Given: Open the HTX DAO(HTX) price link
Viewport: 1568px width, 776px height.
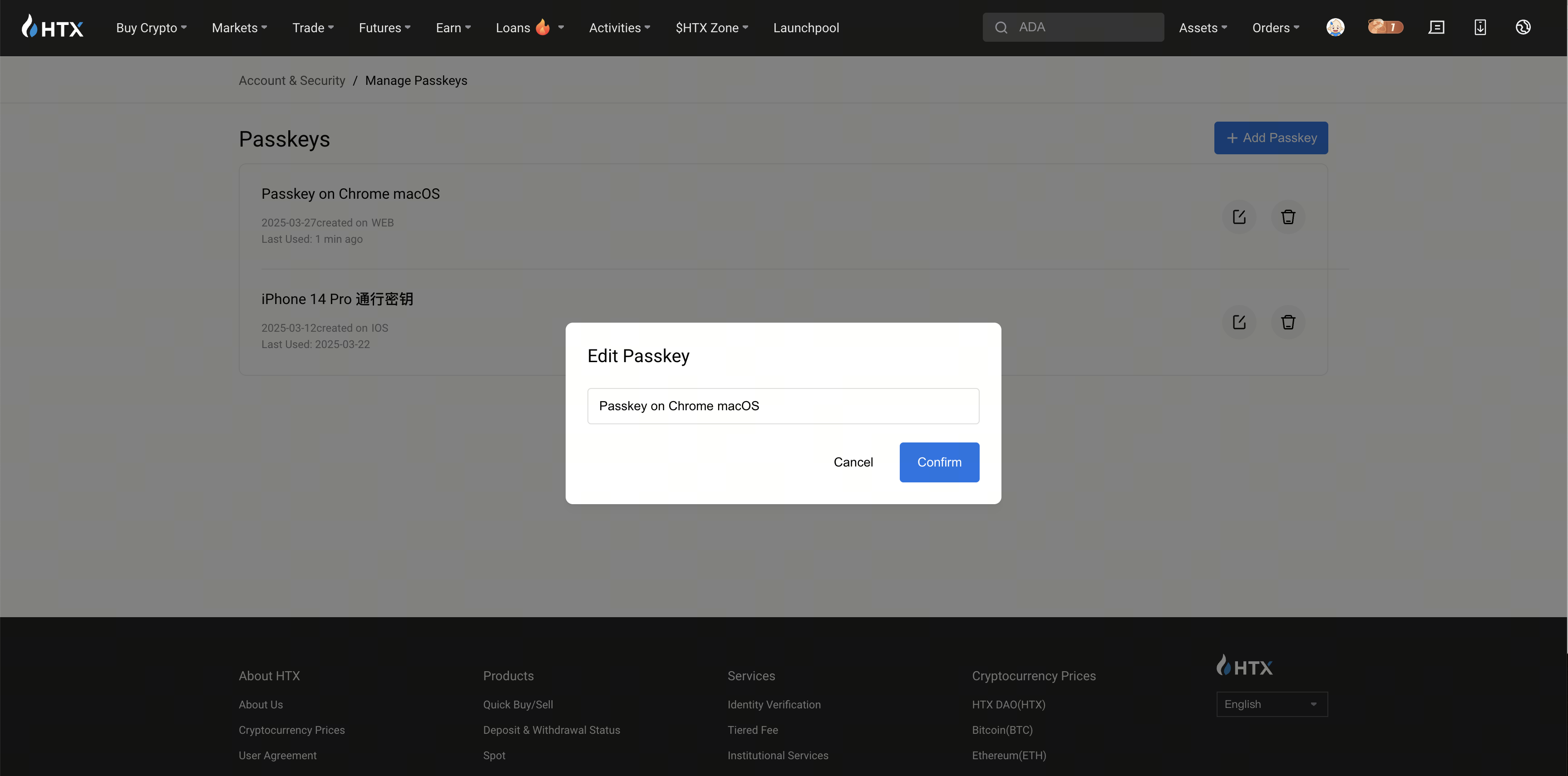Looking at the screenshot, I should (x=1008, y=704).
